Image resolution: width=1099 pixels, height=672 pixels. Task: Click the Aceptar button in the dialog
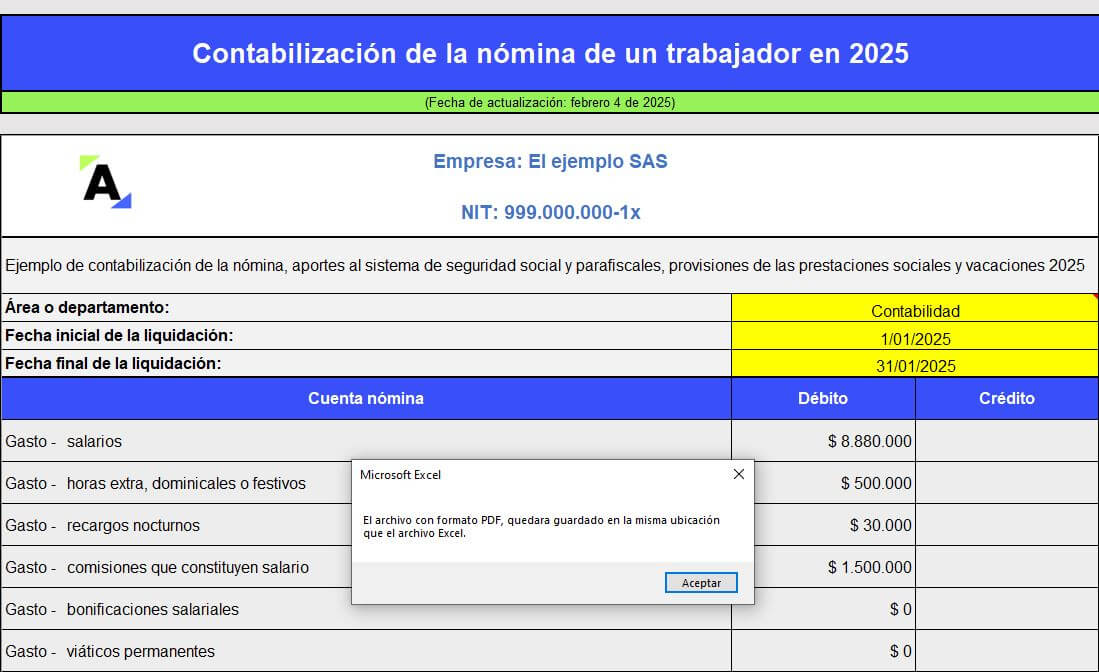(x=701, y=582)
